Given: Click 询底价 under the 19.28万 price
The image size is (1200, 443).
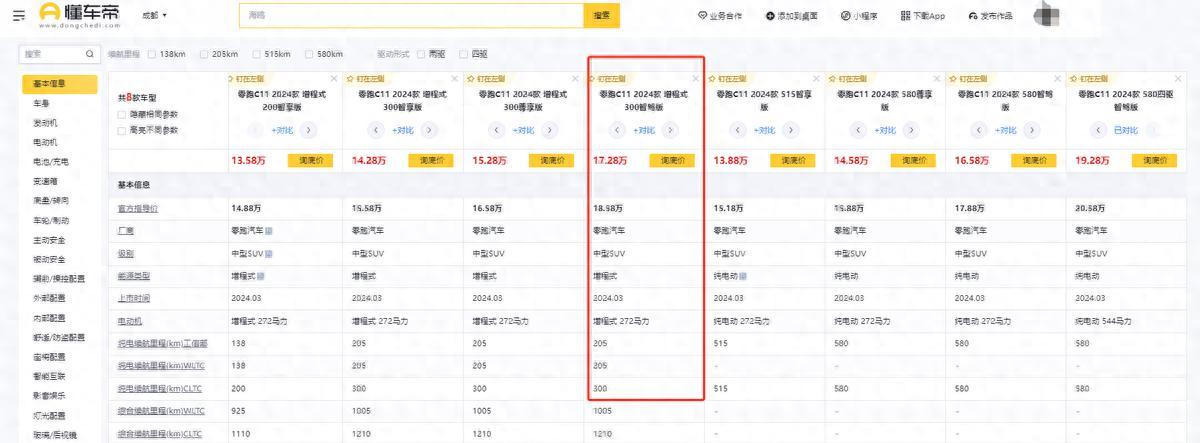Looking at the screenshot, I should [1154, 160].
